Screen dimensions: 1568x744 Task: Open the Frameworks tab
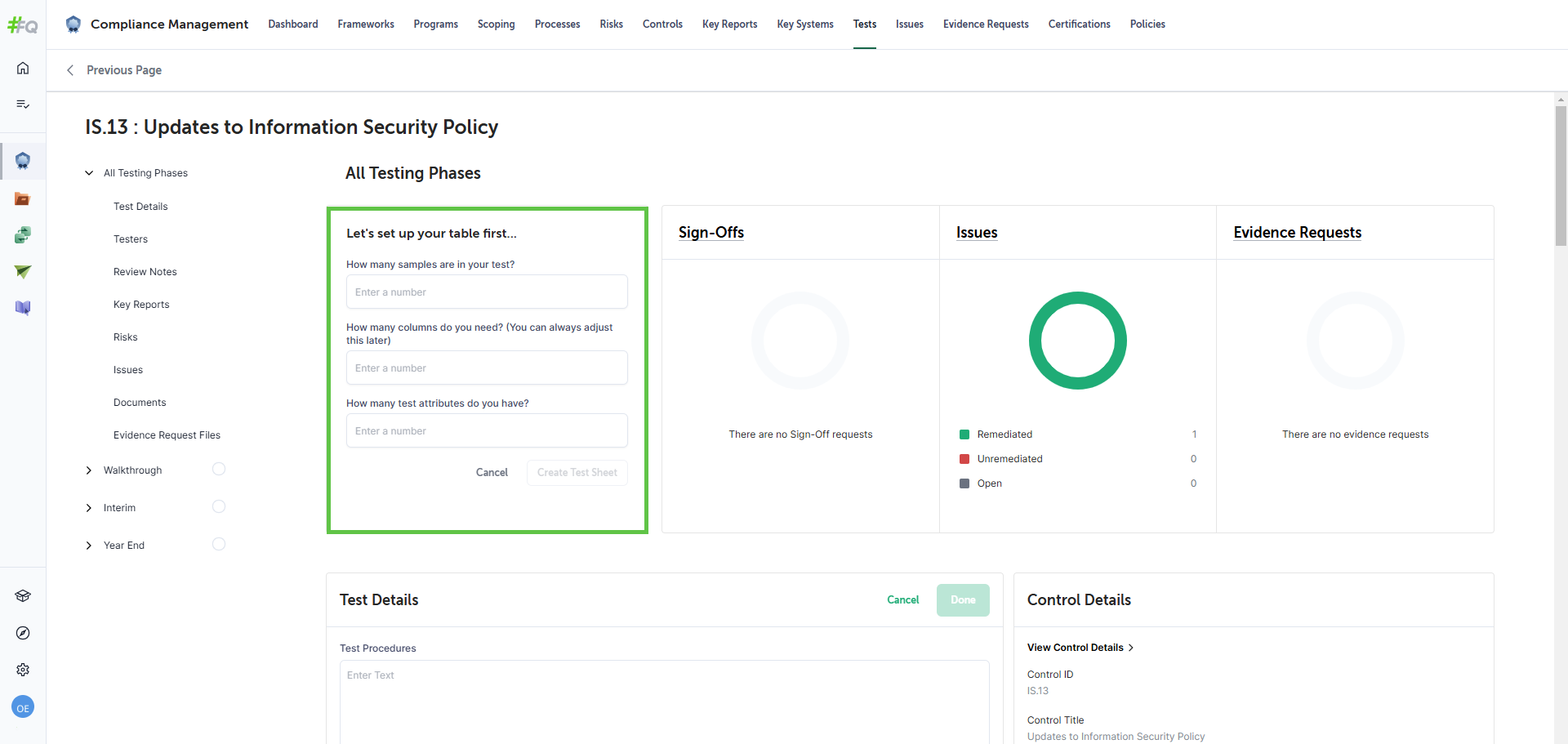366,25
